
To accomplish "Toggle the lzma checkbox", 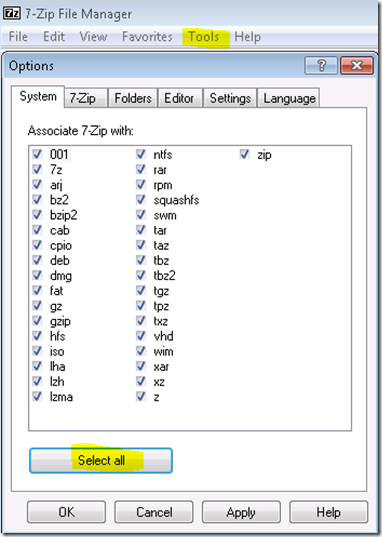I will coord(37,396).
